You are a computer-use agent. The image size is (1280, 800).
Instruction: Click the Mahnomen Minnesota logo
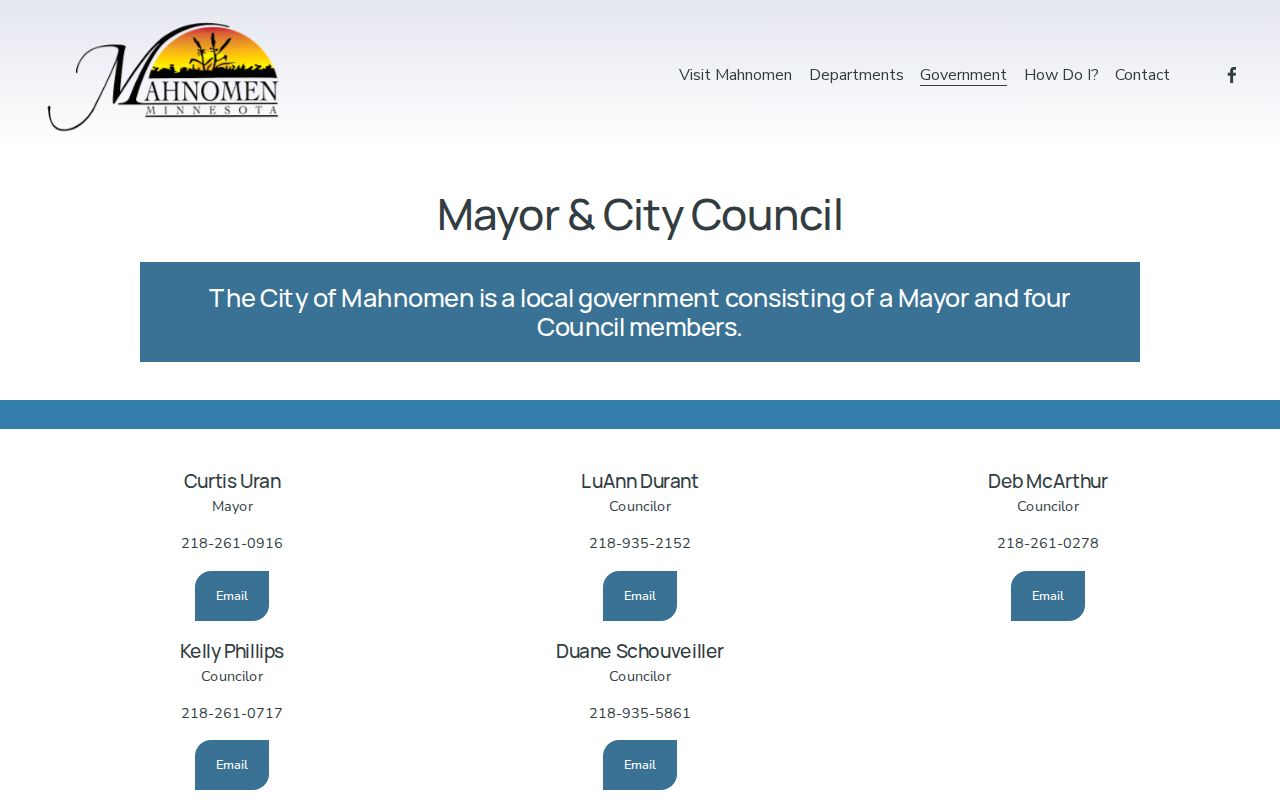point(163,77)
